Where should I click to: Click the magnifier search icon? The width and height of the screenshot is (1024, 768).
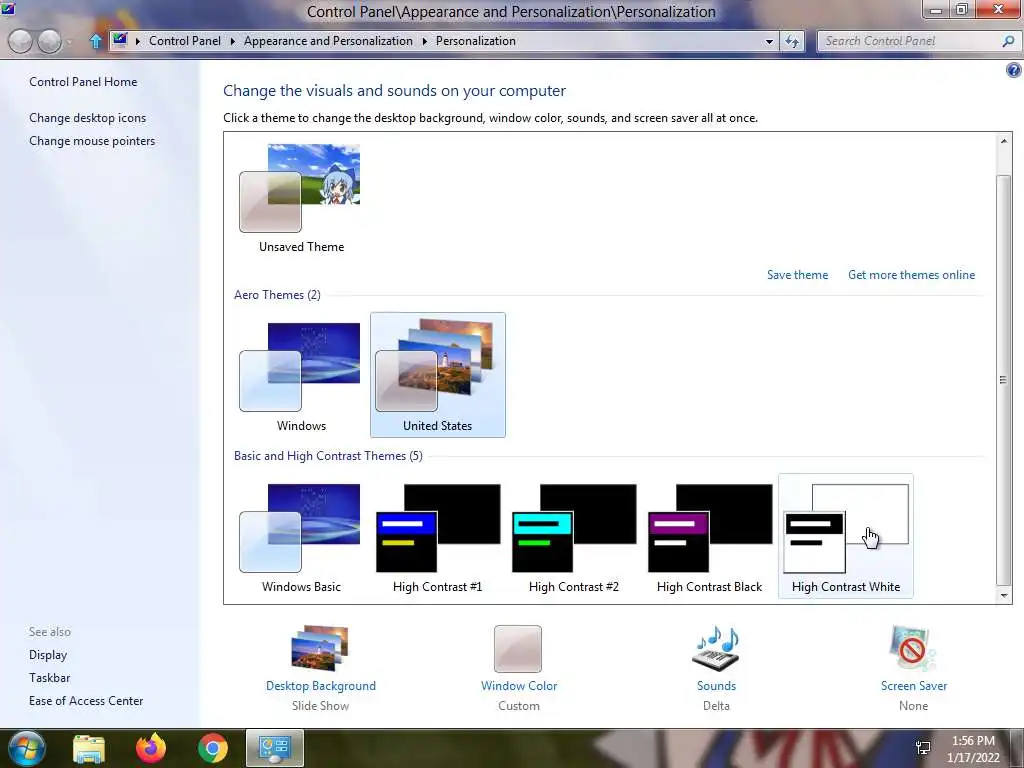click(1008, 41)
